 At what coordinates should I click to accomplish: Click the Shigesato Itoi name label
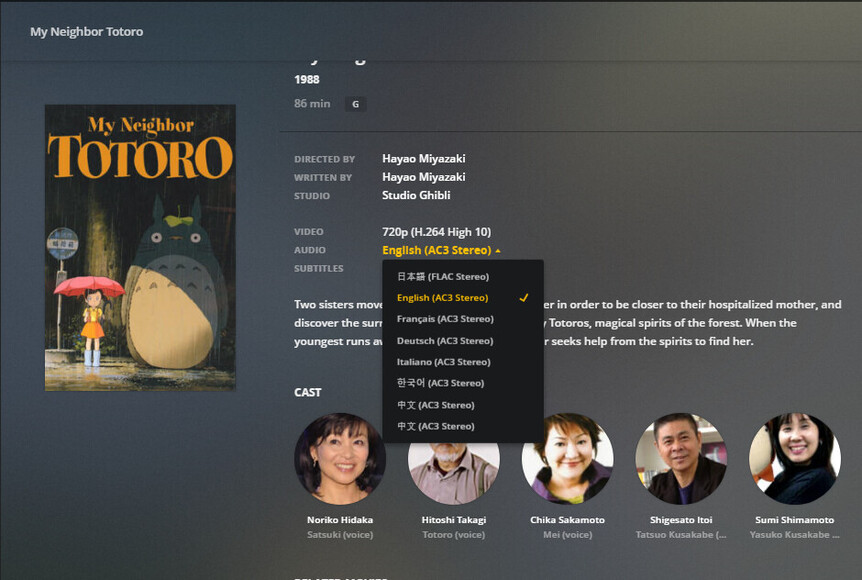(x=681, y=520)
